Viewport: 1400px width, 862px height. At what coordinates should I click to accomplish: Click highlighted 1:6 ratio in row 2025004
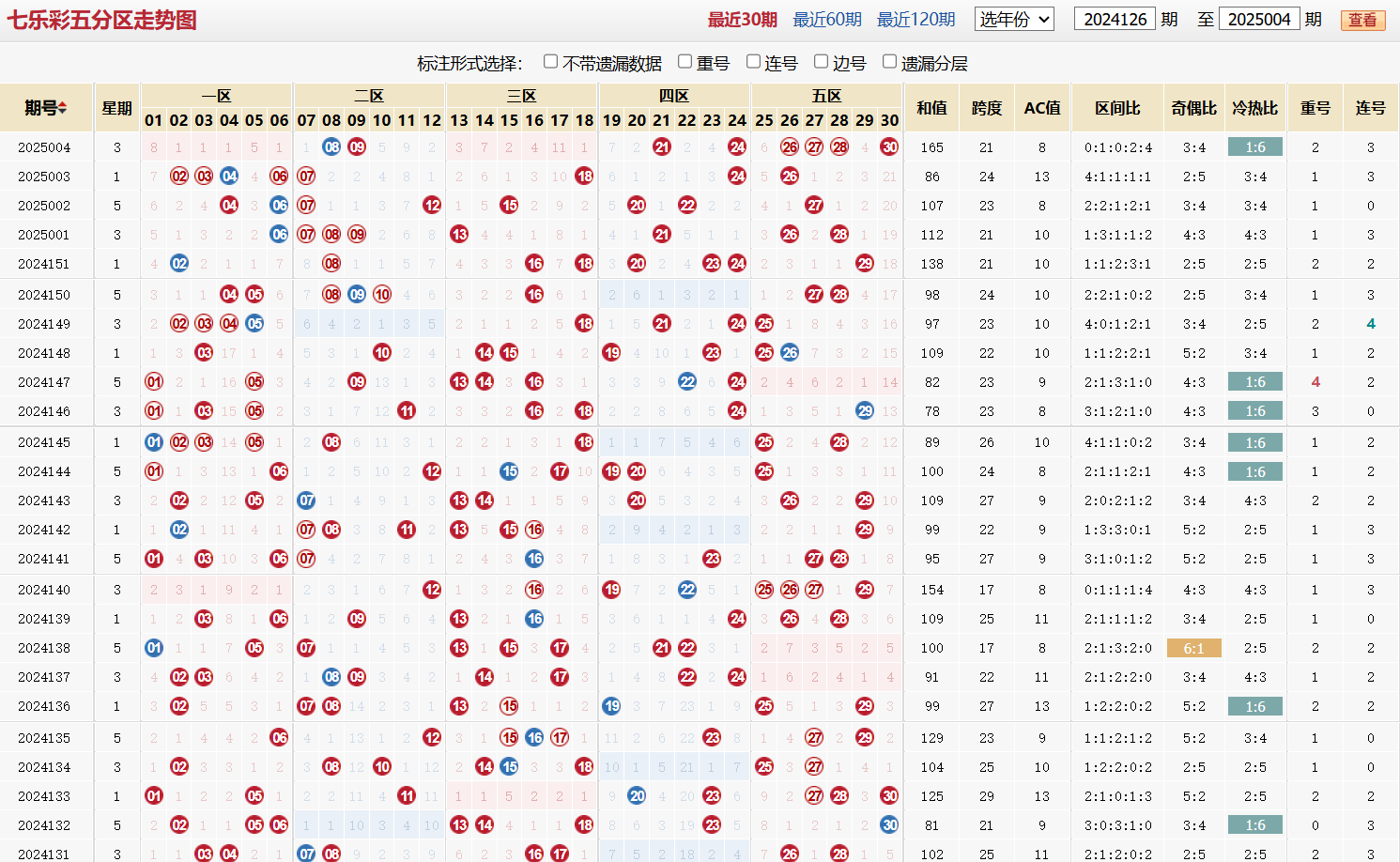tap(1255, 147)
